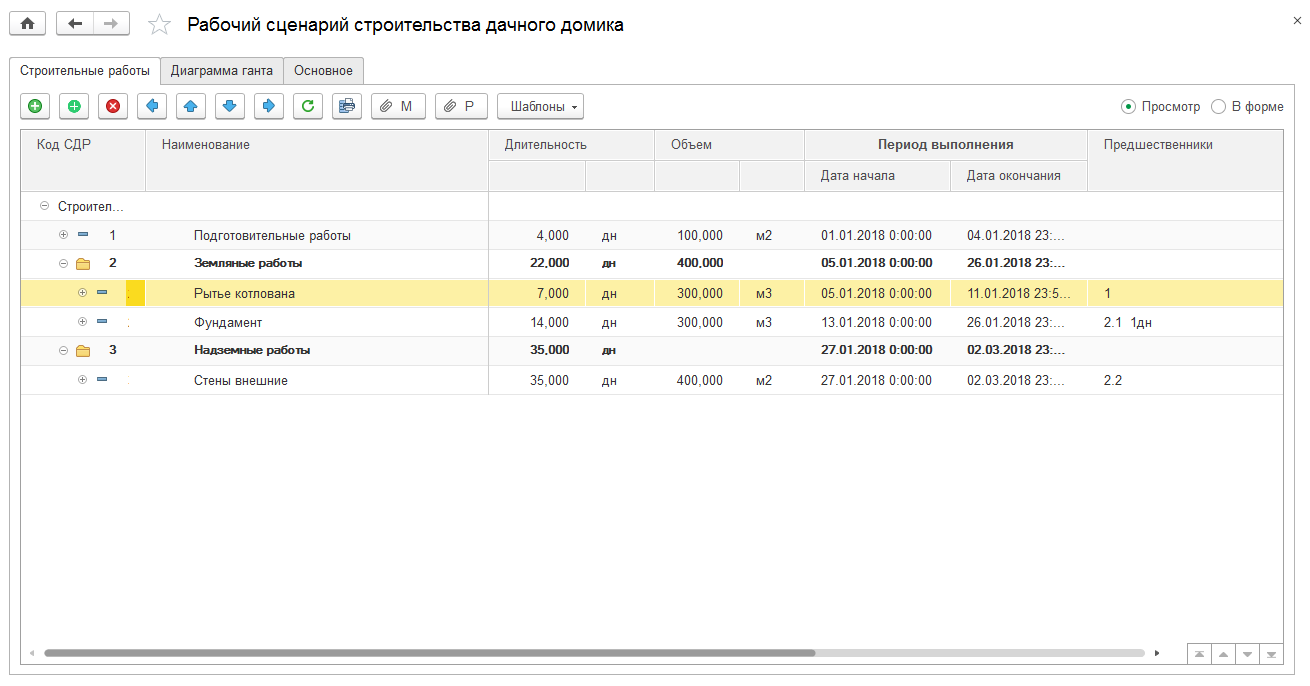The image size is (1310, 686).
Task: Click the 22,000 duration cell
Action: 537,264
